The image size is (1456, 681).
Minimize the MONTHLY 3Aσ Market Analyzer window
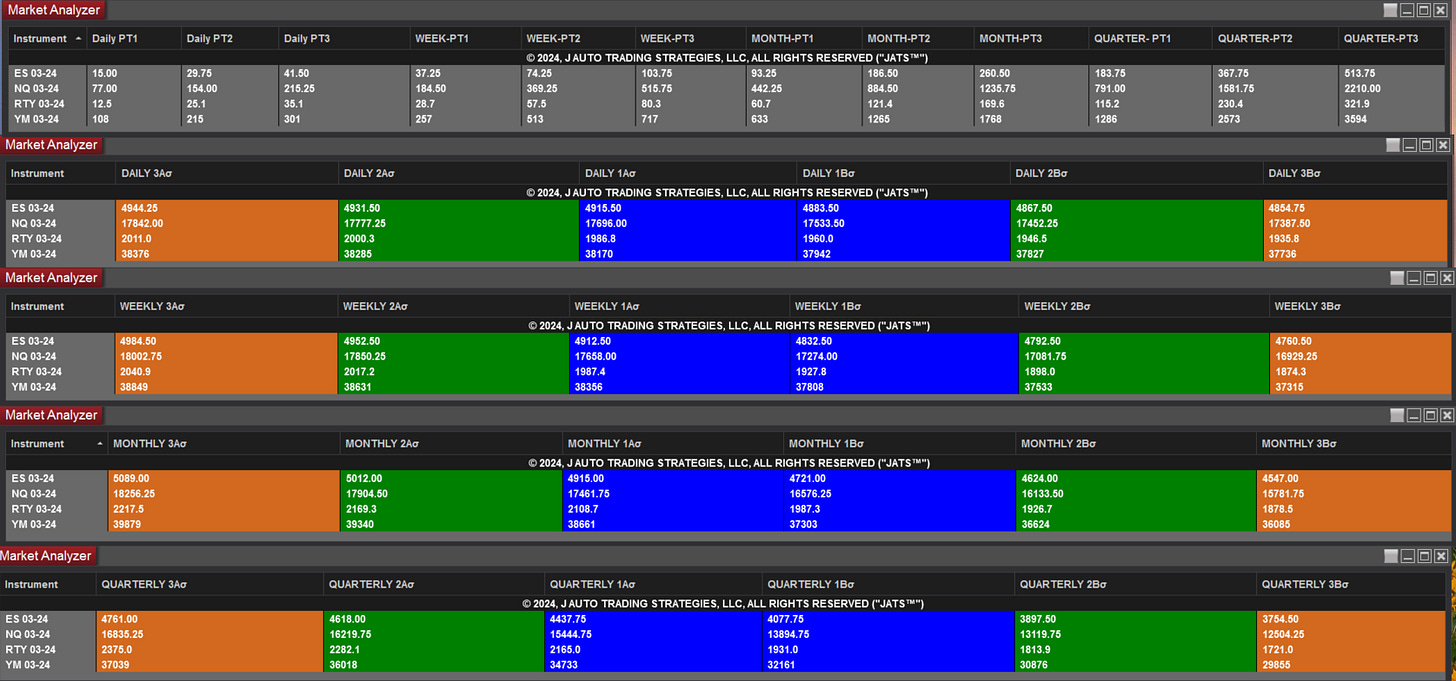click(1412, 415)
